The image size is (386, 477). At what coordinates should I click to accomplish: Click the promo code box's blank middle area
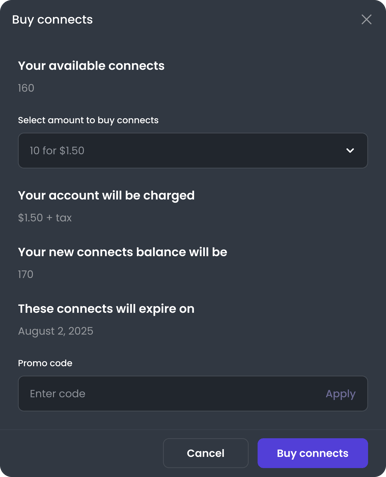coord(200,394)
